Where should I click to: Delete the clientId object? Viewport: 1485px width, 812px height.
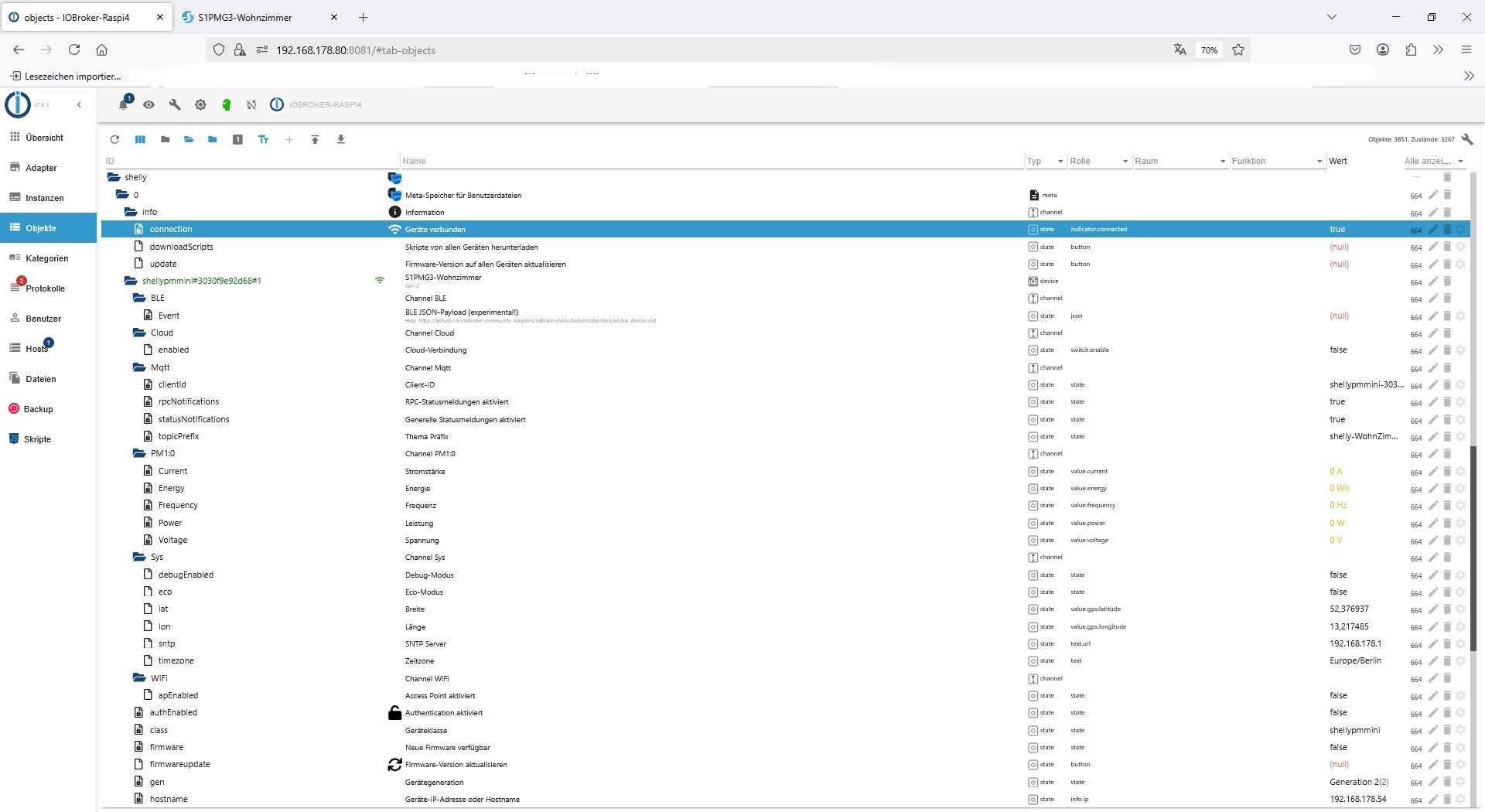(1447, 384)
